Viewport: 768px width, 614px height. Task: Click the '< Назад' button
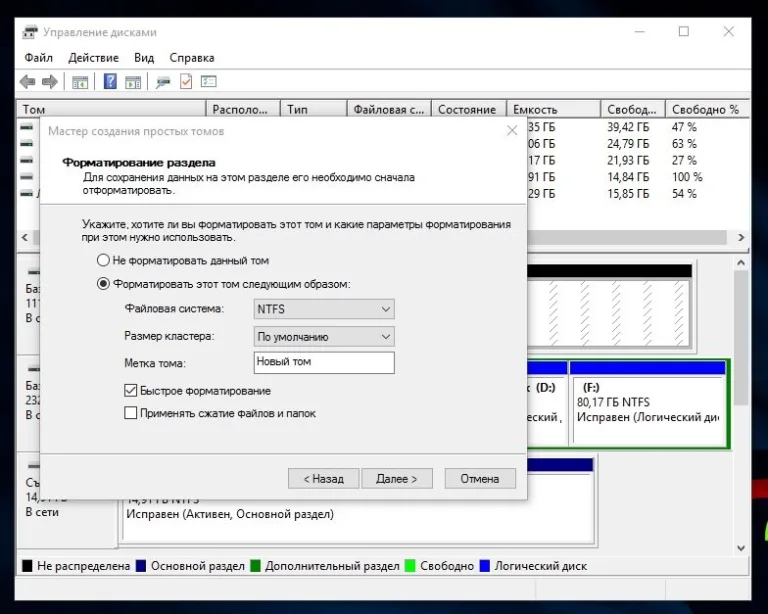[323, 478]
